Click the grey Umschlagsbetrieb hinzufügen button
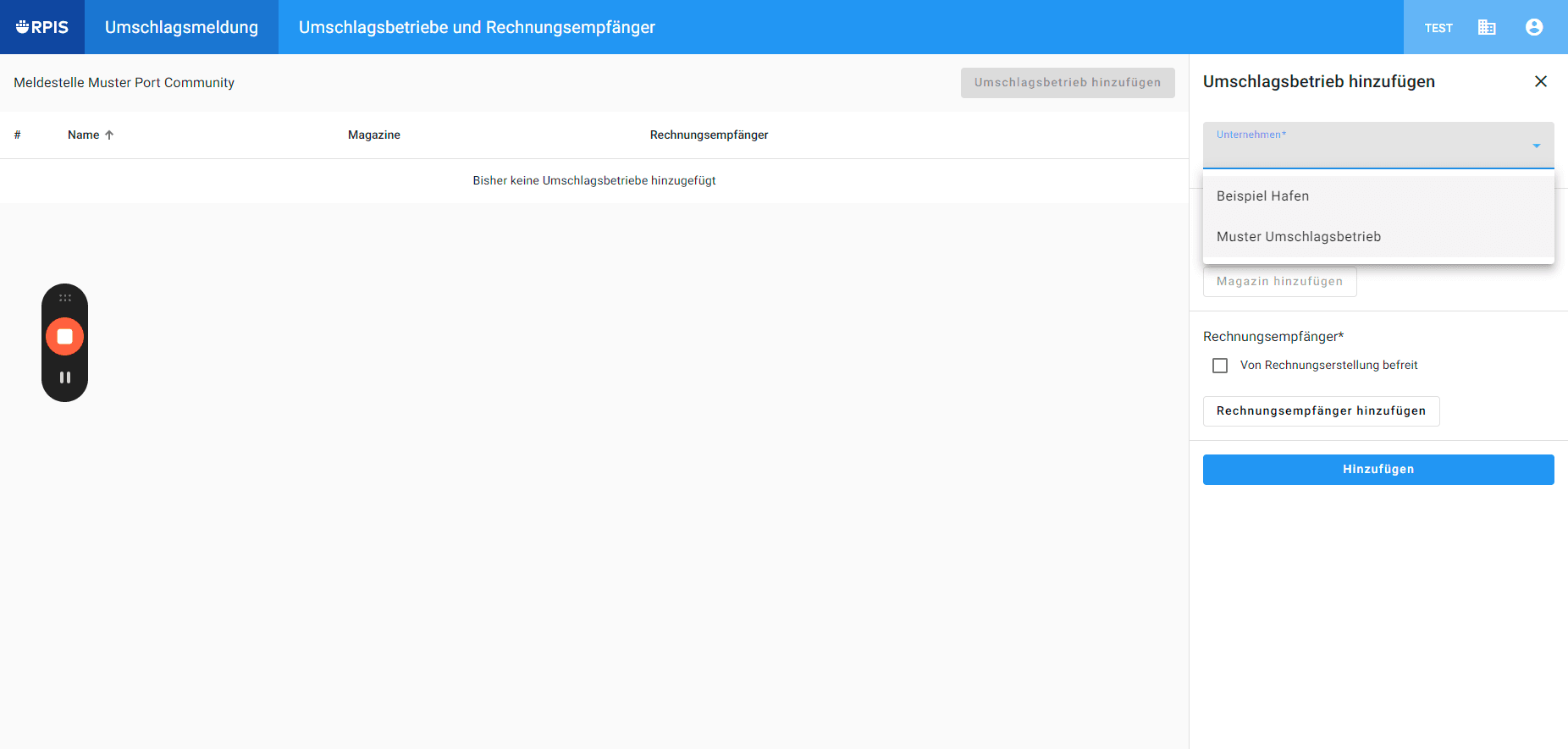 coord(1068,83)
